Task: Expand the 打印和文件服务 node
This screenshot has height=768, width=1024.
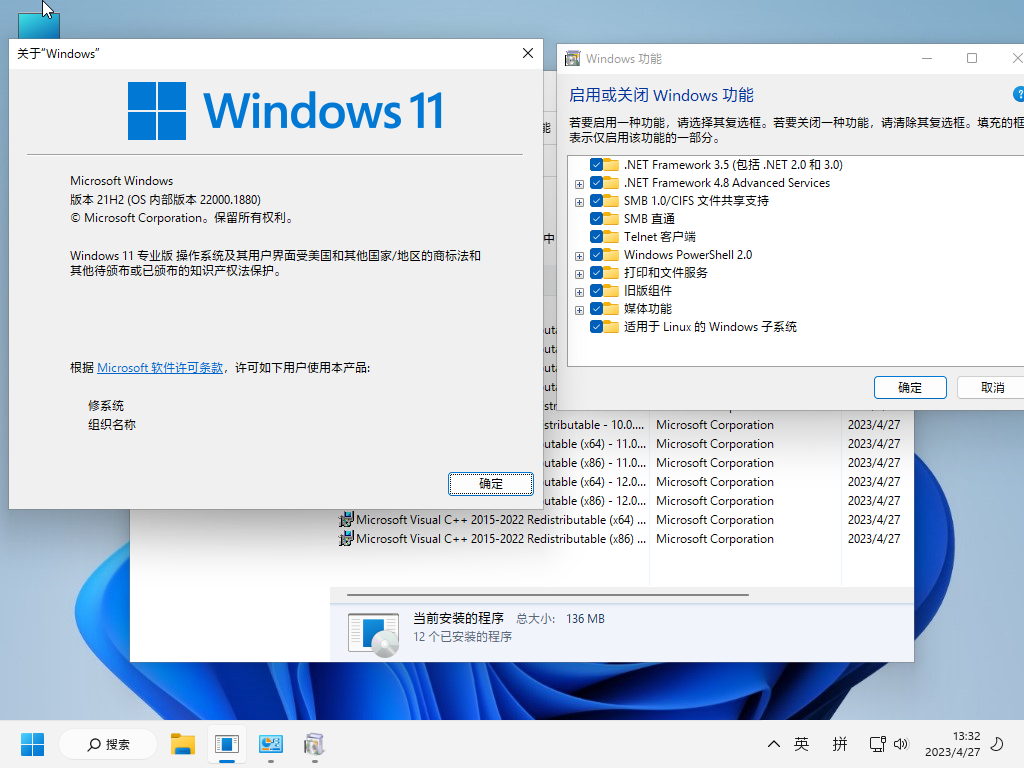Action: point(579,274)
